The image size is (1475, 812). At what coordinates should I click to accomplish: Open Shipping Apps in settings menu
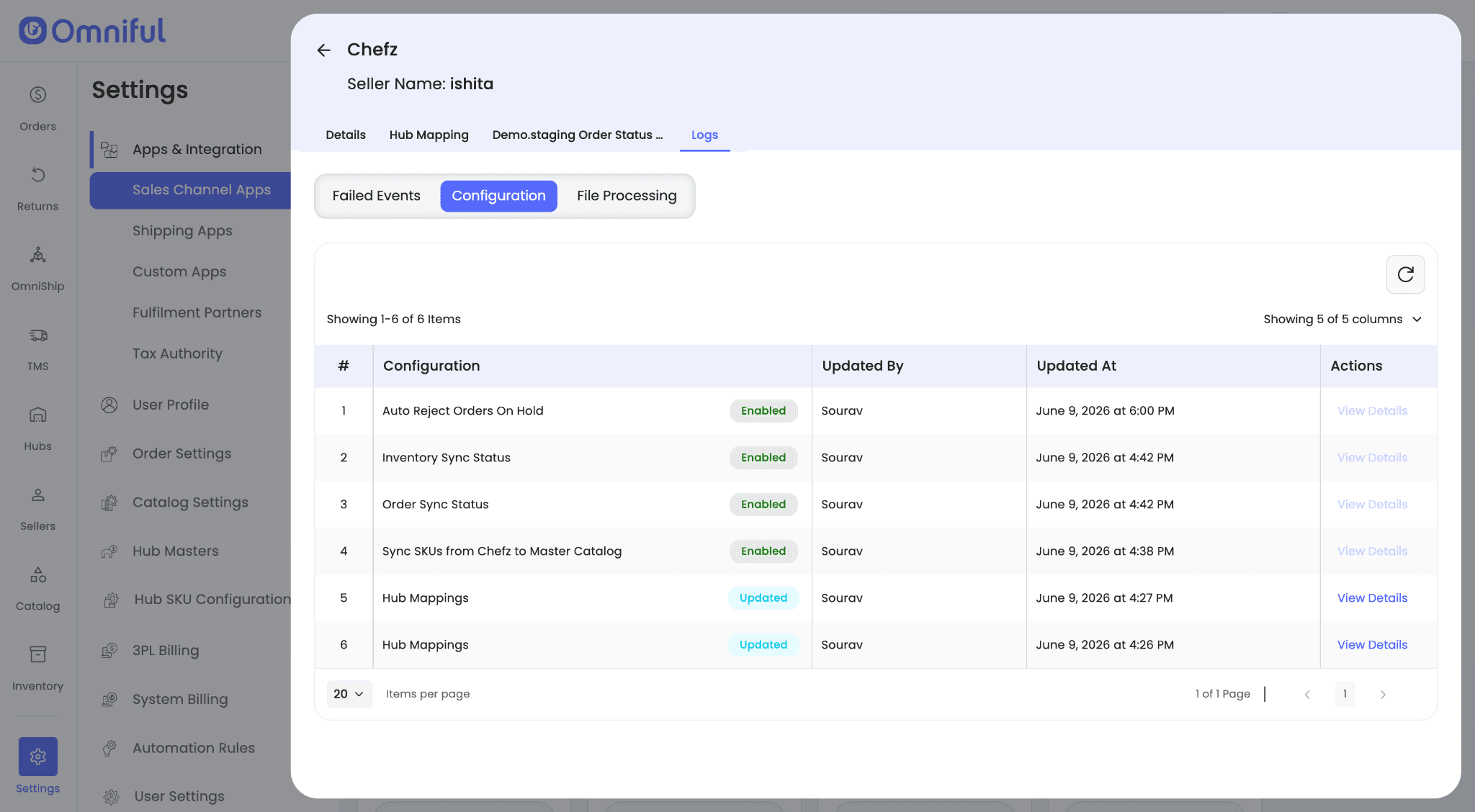click(182, 231)
